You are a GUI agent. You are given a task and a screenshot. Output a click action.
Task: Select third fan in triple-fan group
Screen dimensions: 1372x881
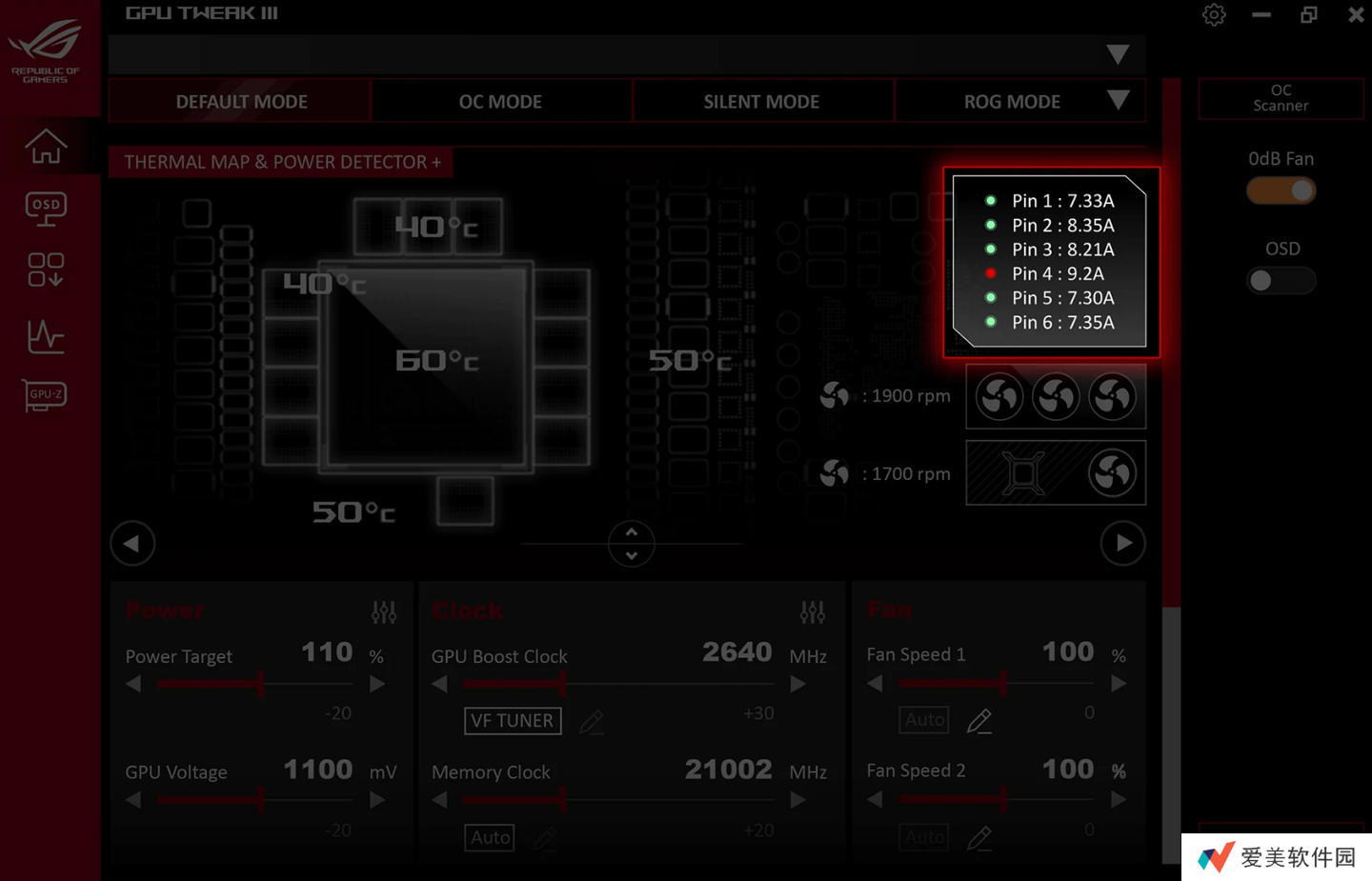[x=1112, y=396]
